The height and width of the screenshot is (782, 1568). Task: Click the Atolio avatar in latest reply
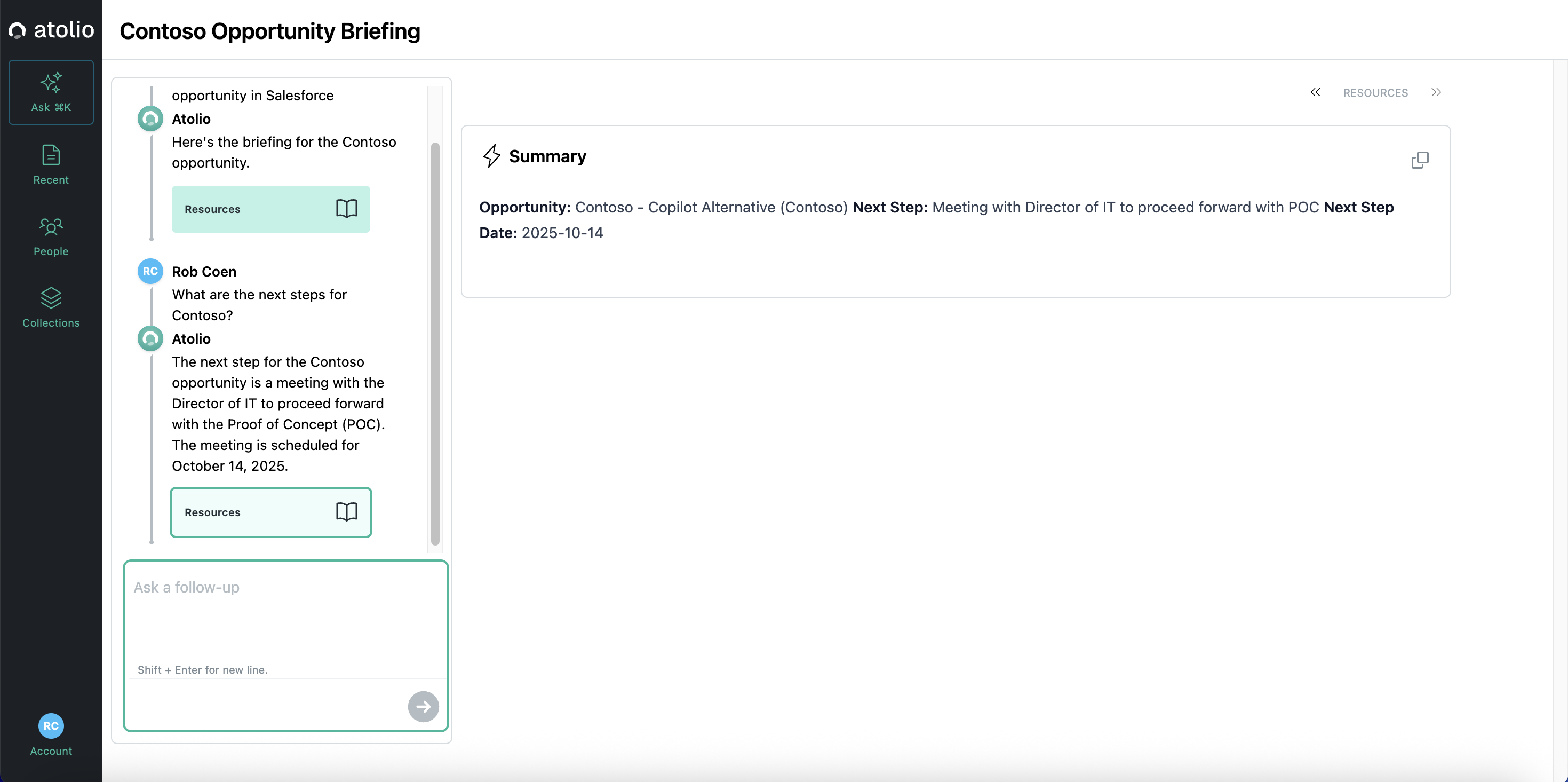point(150,338)
